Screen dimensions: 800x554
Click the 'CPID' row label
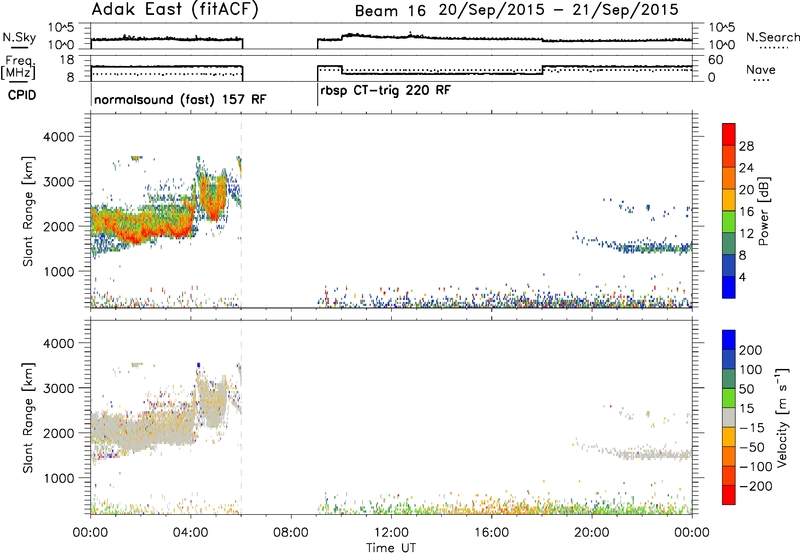click(x=22, y=95)
